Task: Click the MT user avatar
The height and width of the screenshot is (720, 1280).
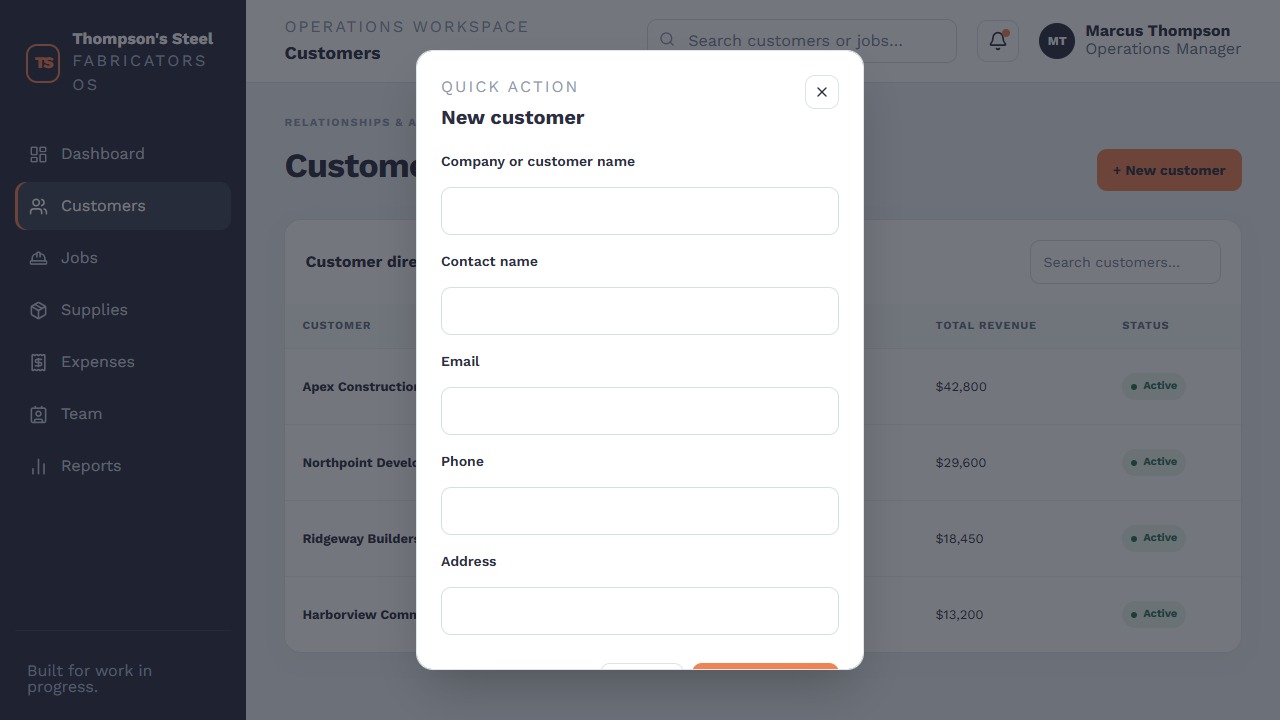Action: pos(1057,41)
